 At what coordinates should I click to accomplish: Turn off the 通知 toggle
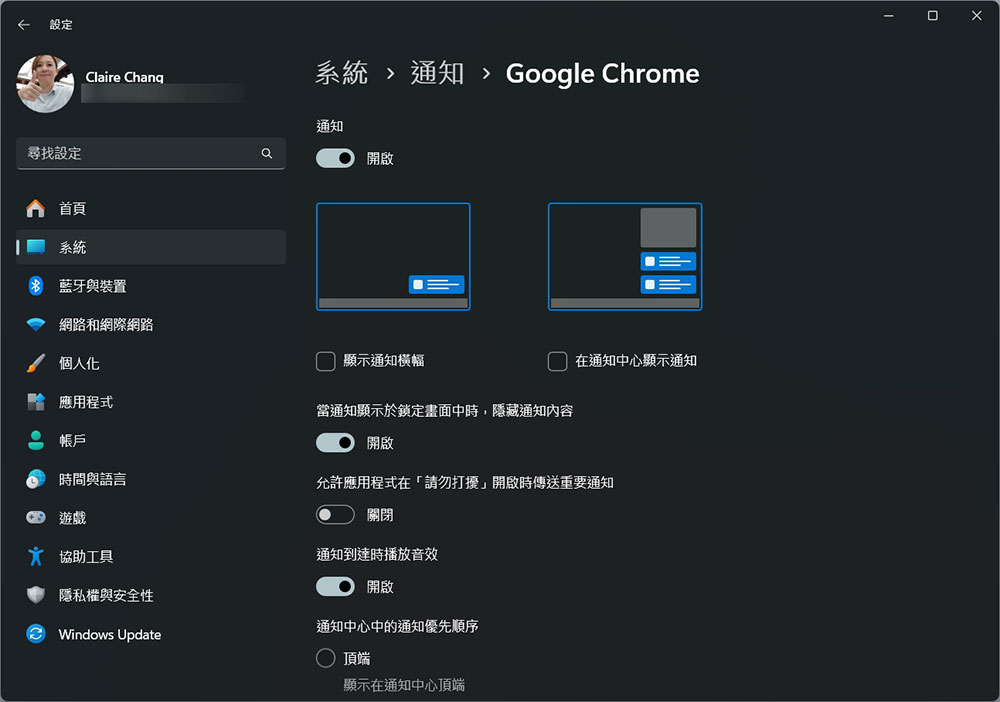coord(335,158)
